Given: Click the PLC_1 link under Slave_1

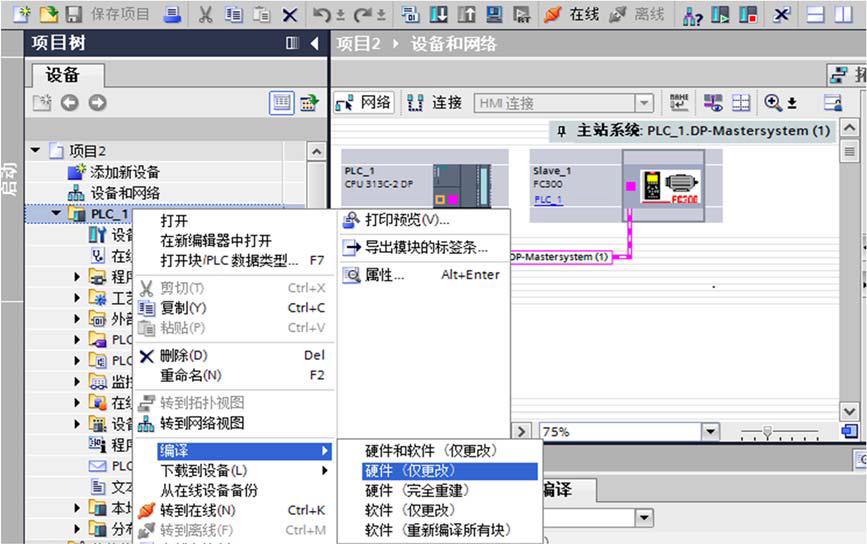Looking at the screenshot, I should 547,200.
